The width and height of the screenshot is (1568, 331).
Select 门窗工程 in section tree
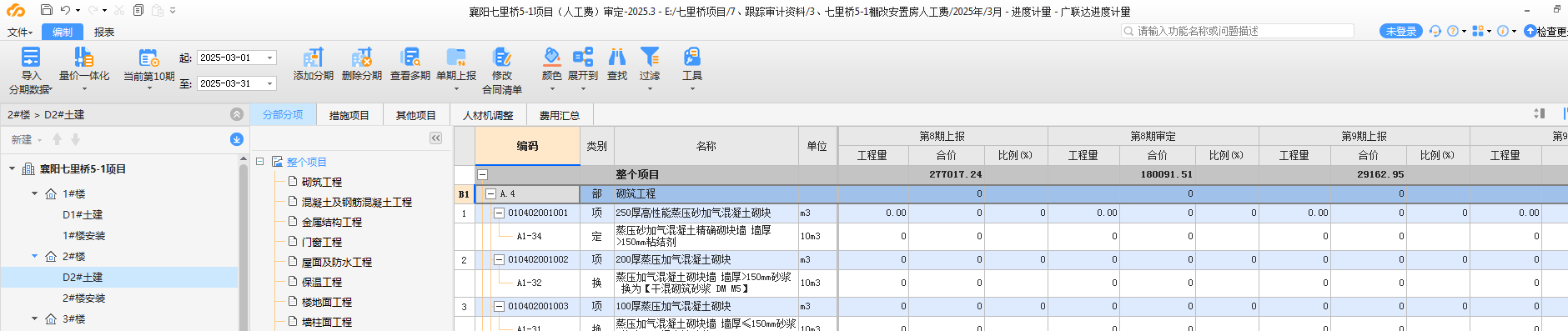point(322,242)
